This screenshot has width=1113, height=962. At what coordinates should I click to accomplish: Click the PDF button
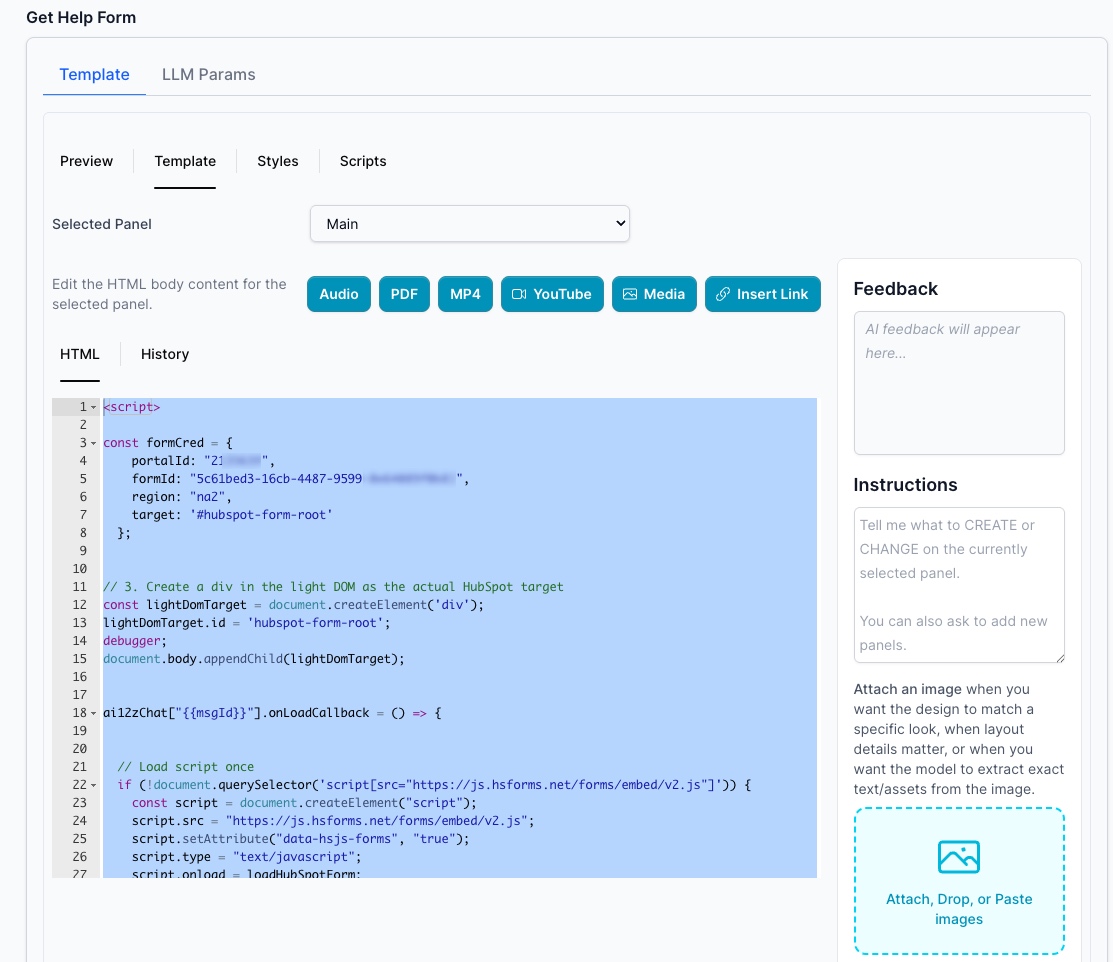pos(404,294)
